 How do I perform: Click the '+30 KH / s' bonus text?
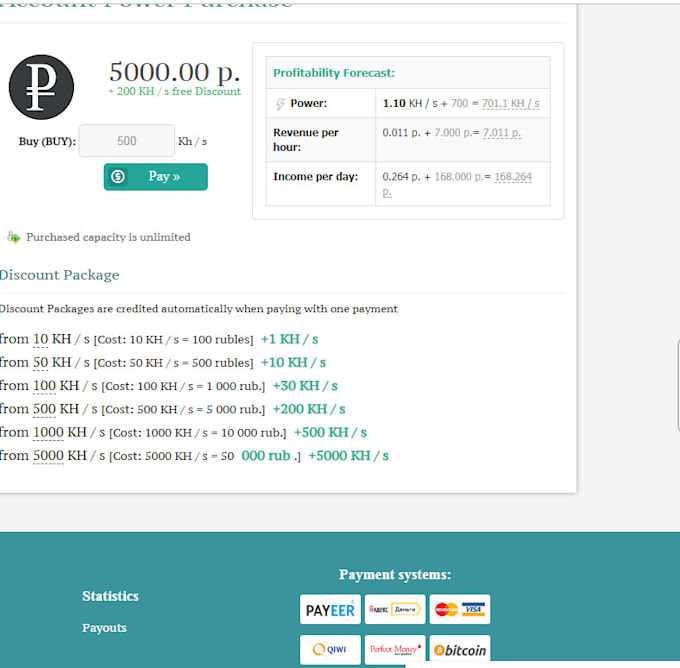click(x=305, y=386)
